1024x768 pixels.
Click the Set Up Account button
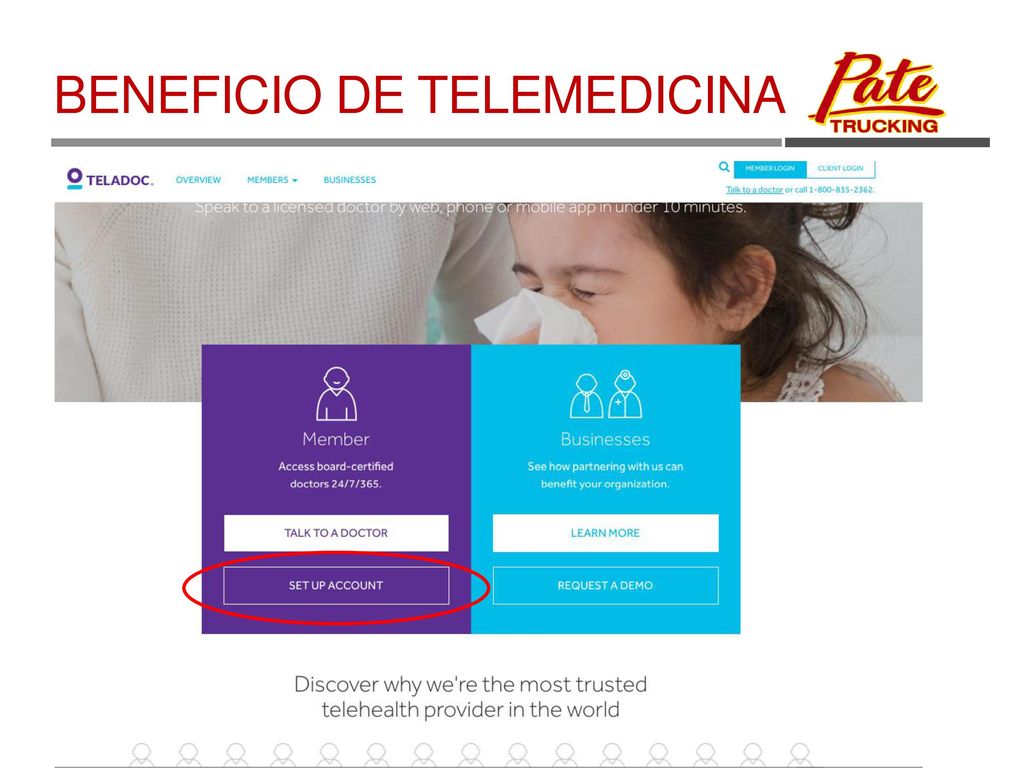pos(336,585)
